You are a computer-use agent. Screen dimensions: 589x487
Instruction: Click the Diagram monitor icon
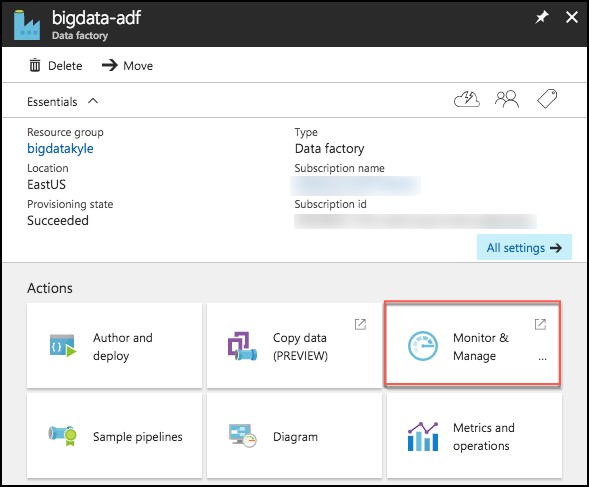point(243,436)
